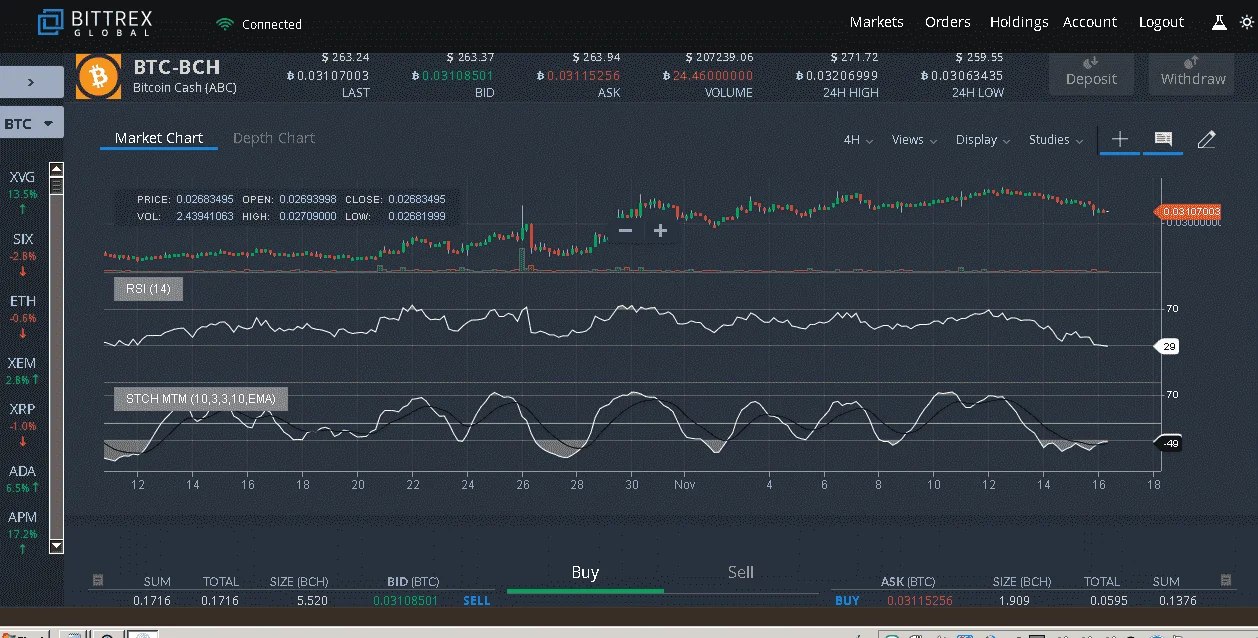Click the BTC-BCH market title
Viewport: 1258px width, 638px height.
pyautogui.click(x=176, y=68)
